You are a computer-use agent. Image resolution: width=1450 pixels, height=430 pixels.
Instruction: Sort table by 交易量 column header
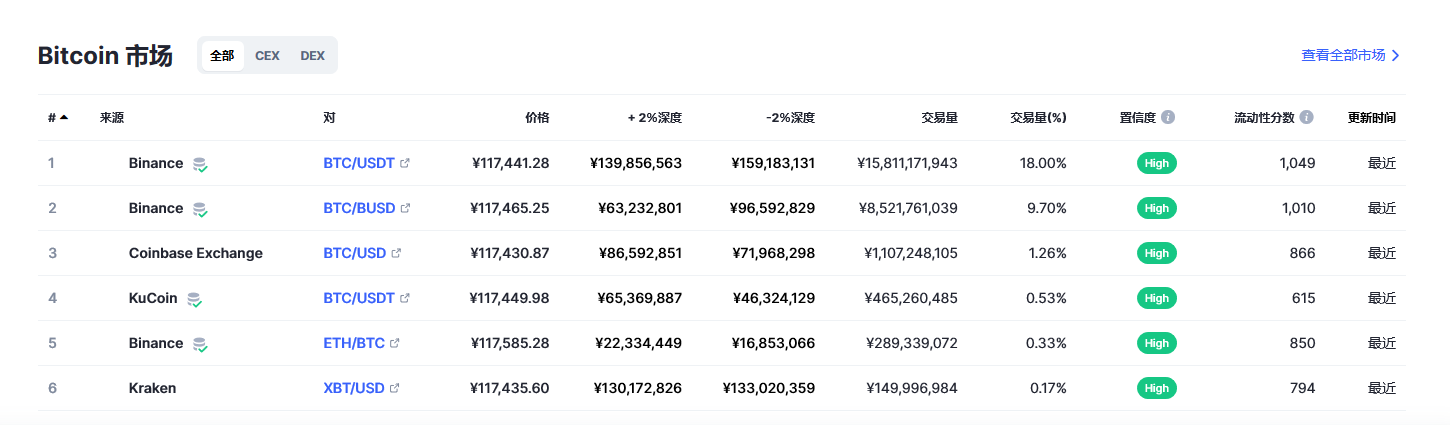pyautogui.click(x=939, y=118)
